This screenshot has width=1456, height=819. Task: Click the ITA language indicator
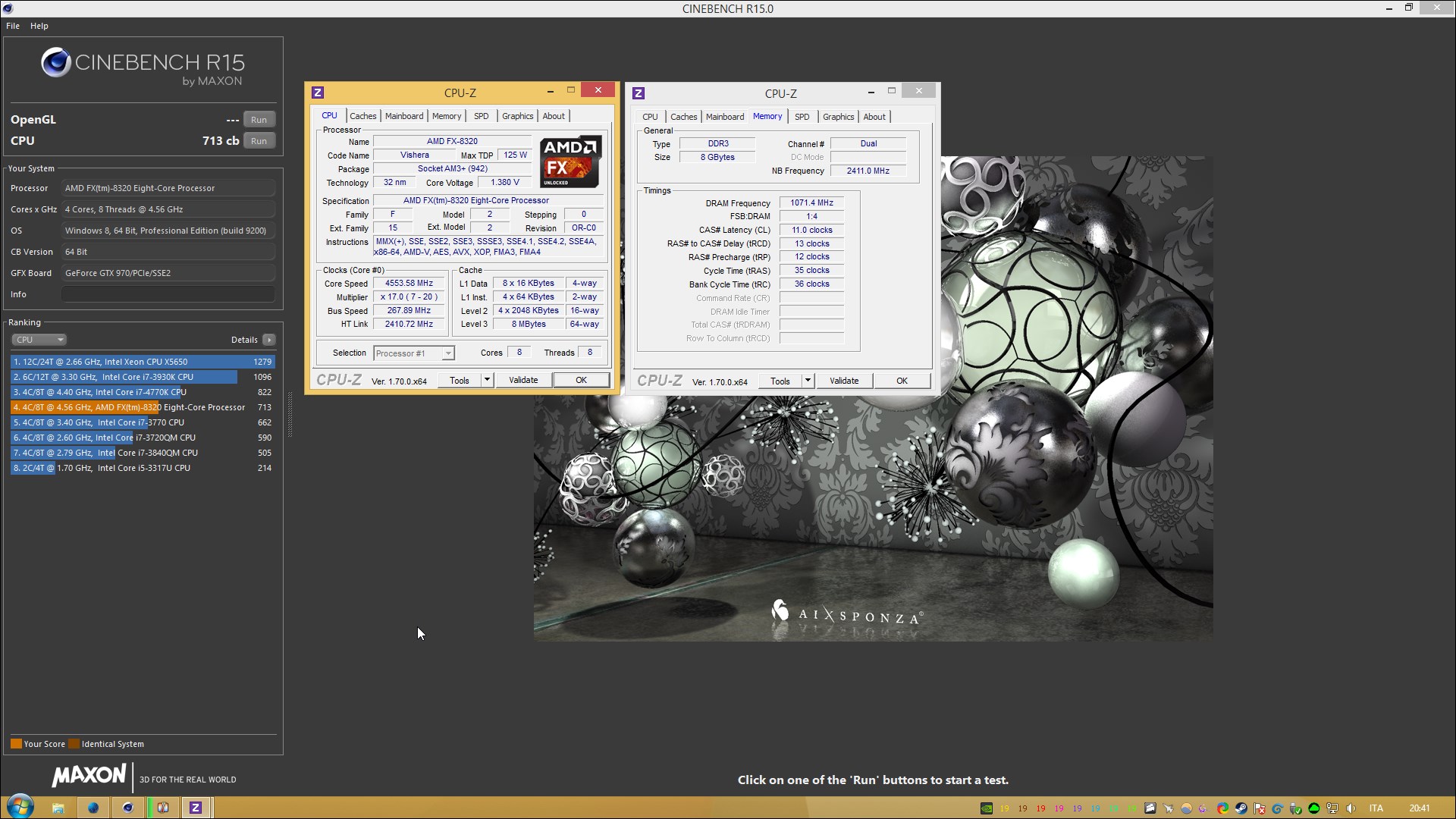click(x=1376, y=808)
